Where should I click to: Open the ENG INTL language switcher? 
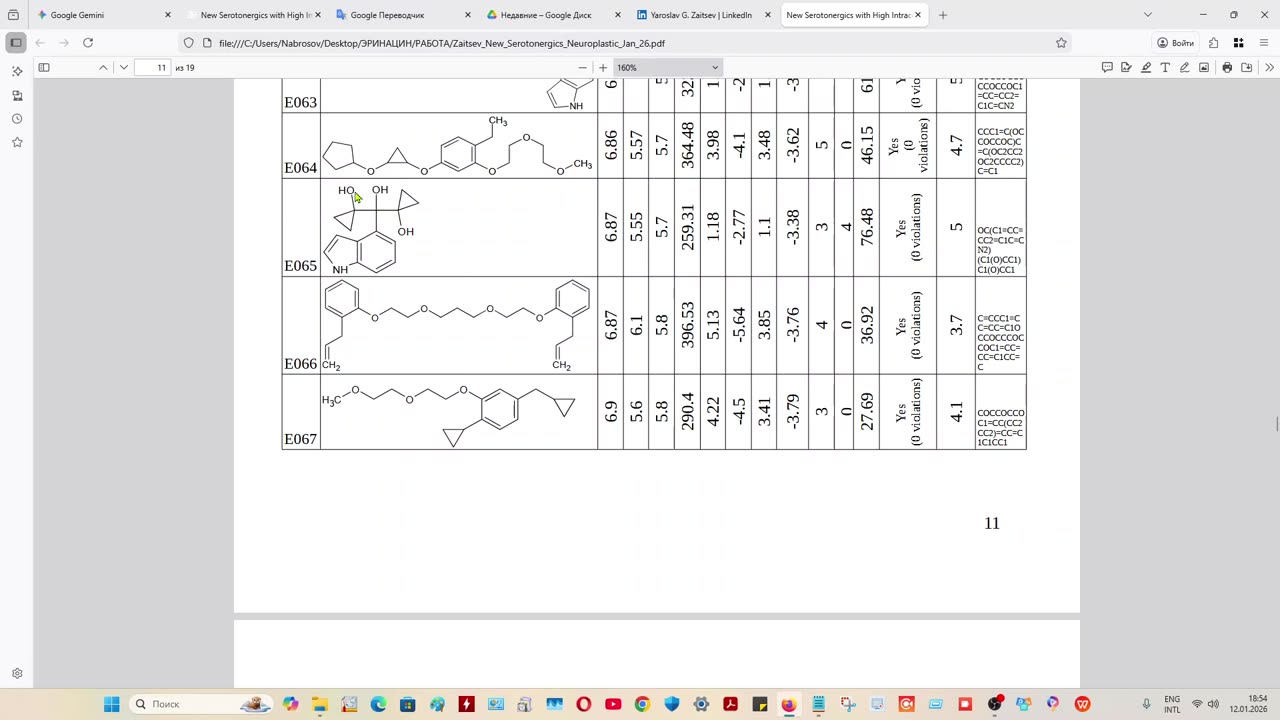tap(1172, 704)
